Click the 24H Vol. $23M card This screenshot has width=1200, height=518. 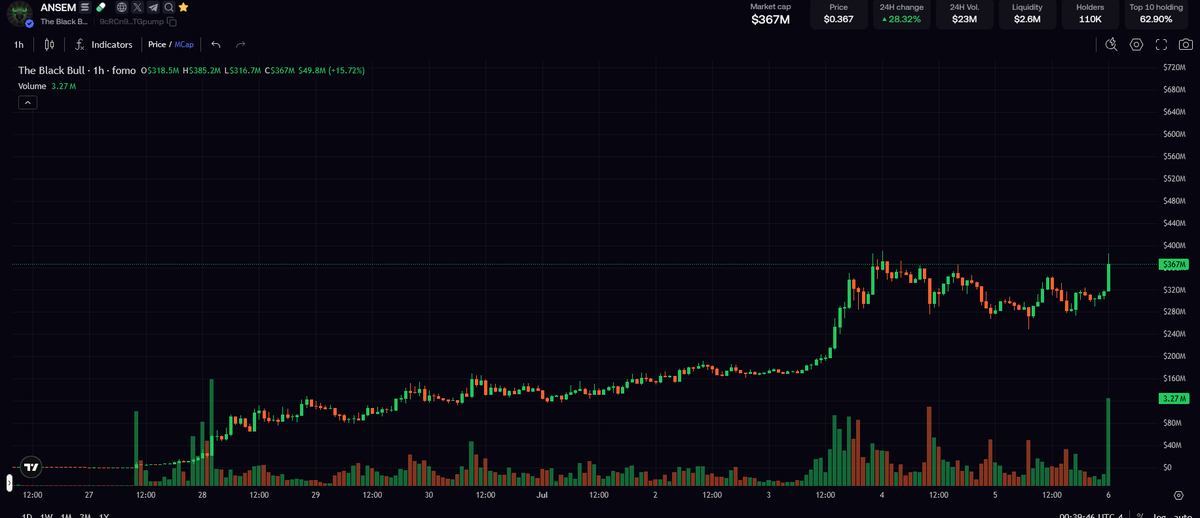pyautogui.click(x=964, y=14)
